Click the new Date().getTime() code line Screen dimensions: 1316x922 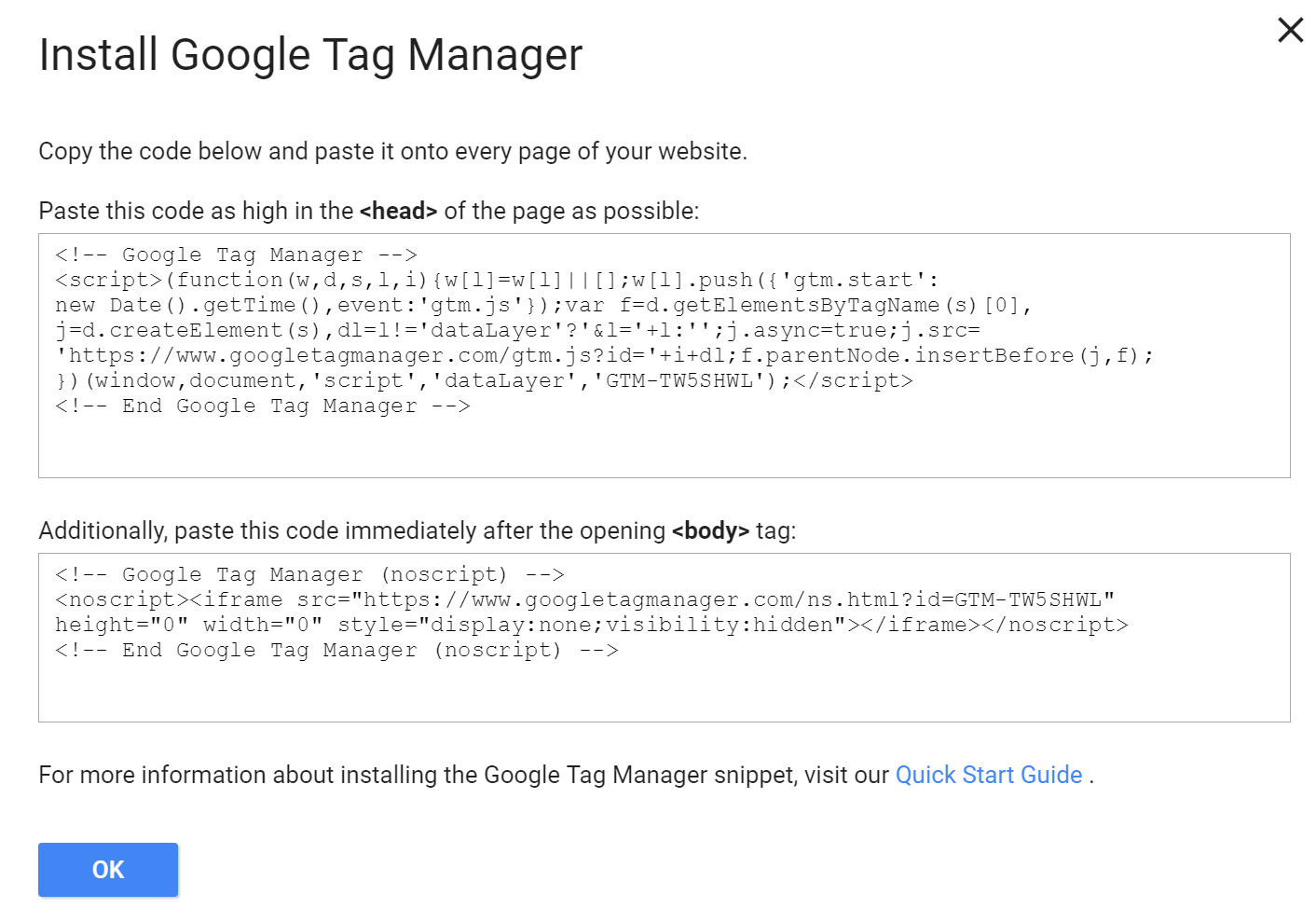[543, 305]
